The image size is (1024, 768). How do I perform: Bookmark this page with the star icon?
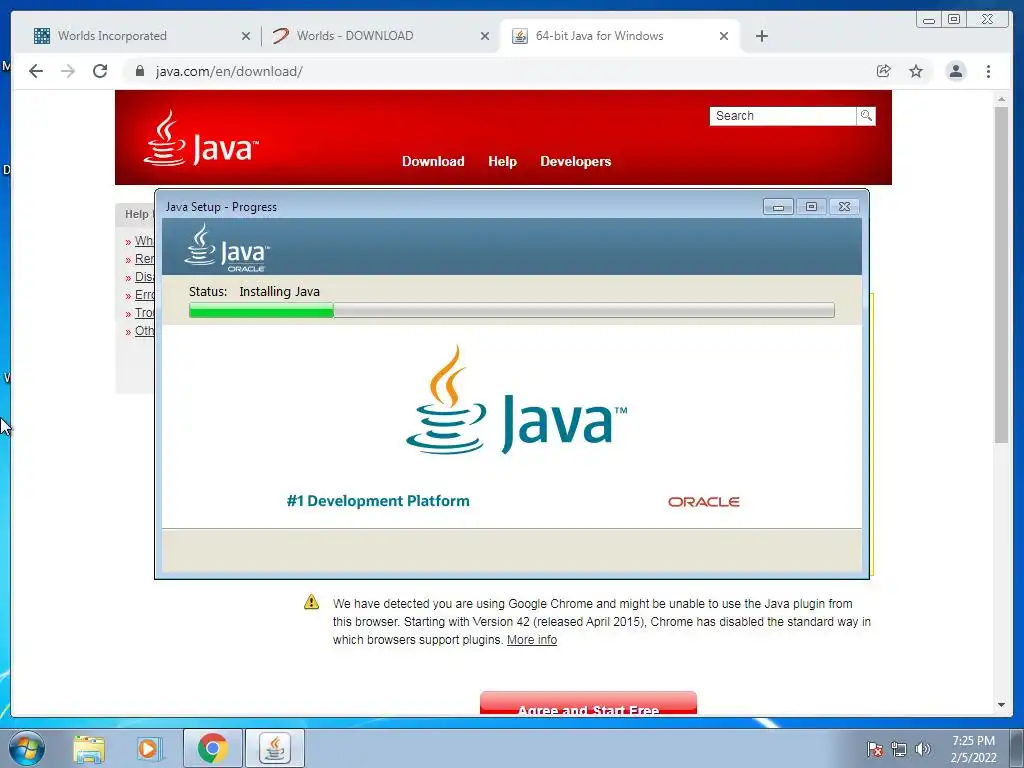(916, 71)
